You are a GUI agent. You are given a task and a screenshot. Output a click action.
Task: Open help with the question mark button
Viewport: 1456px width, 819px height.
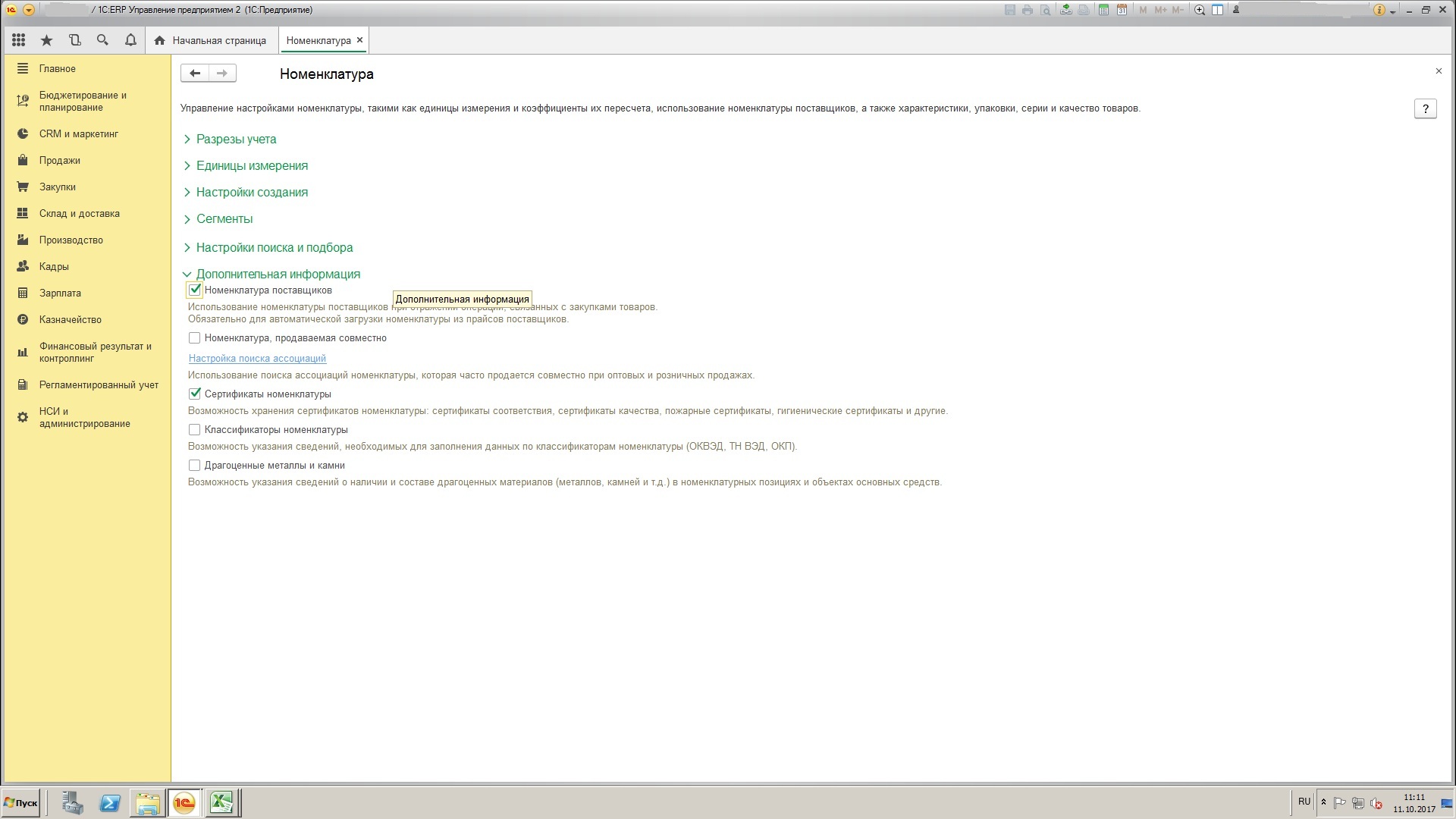coord(1426,108)
